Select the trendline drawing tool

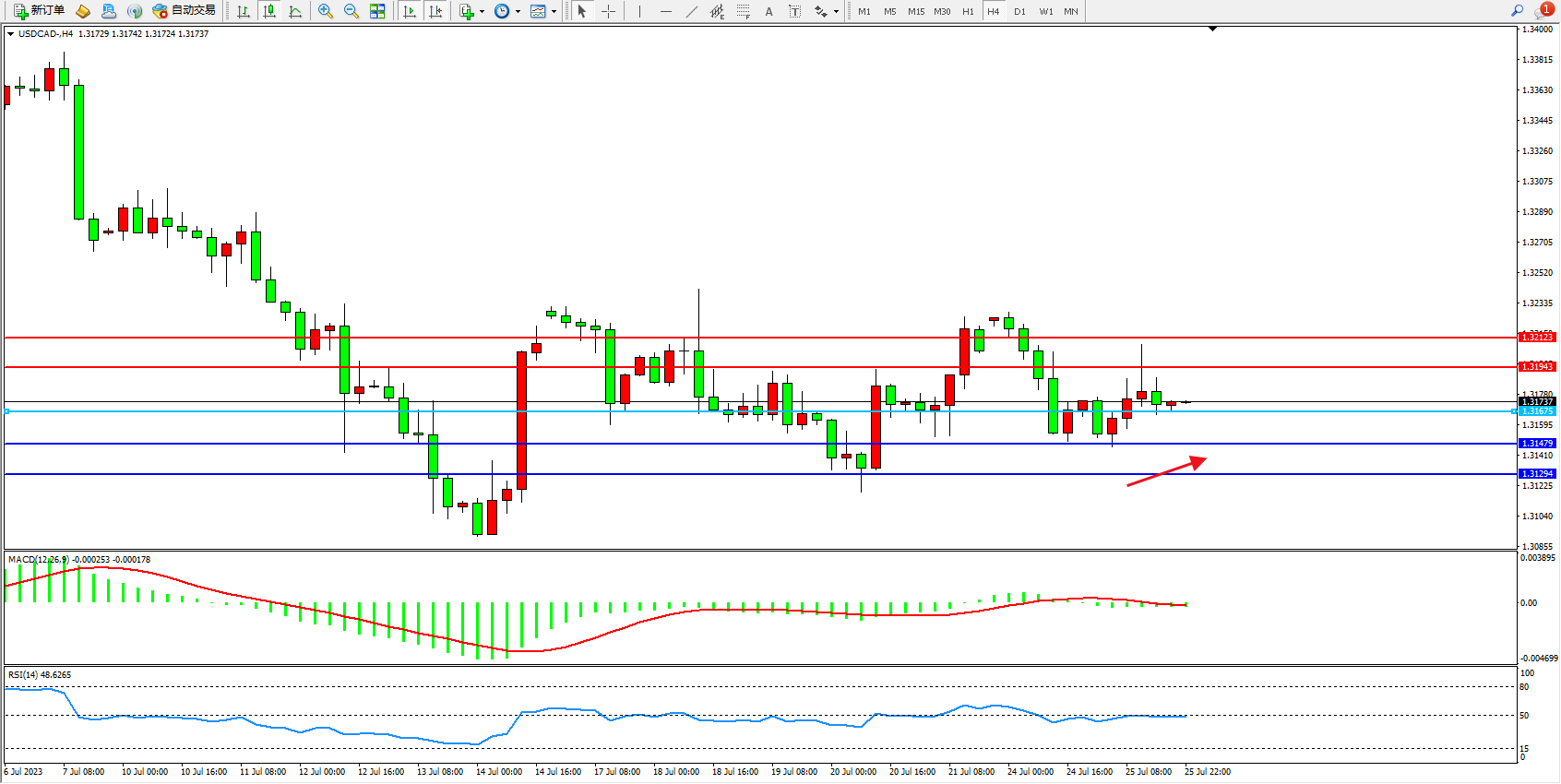point(692,11)
